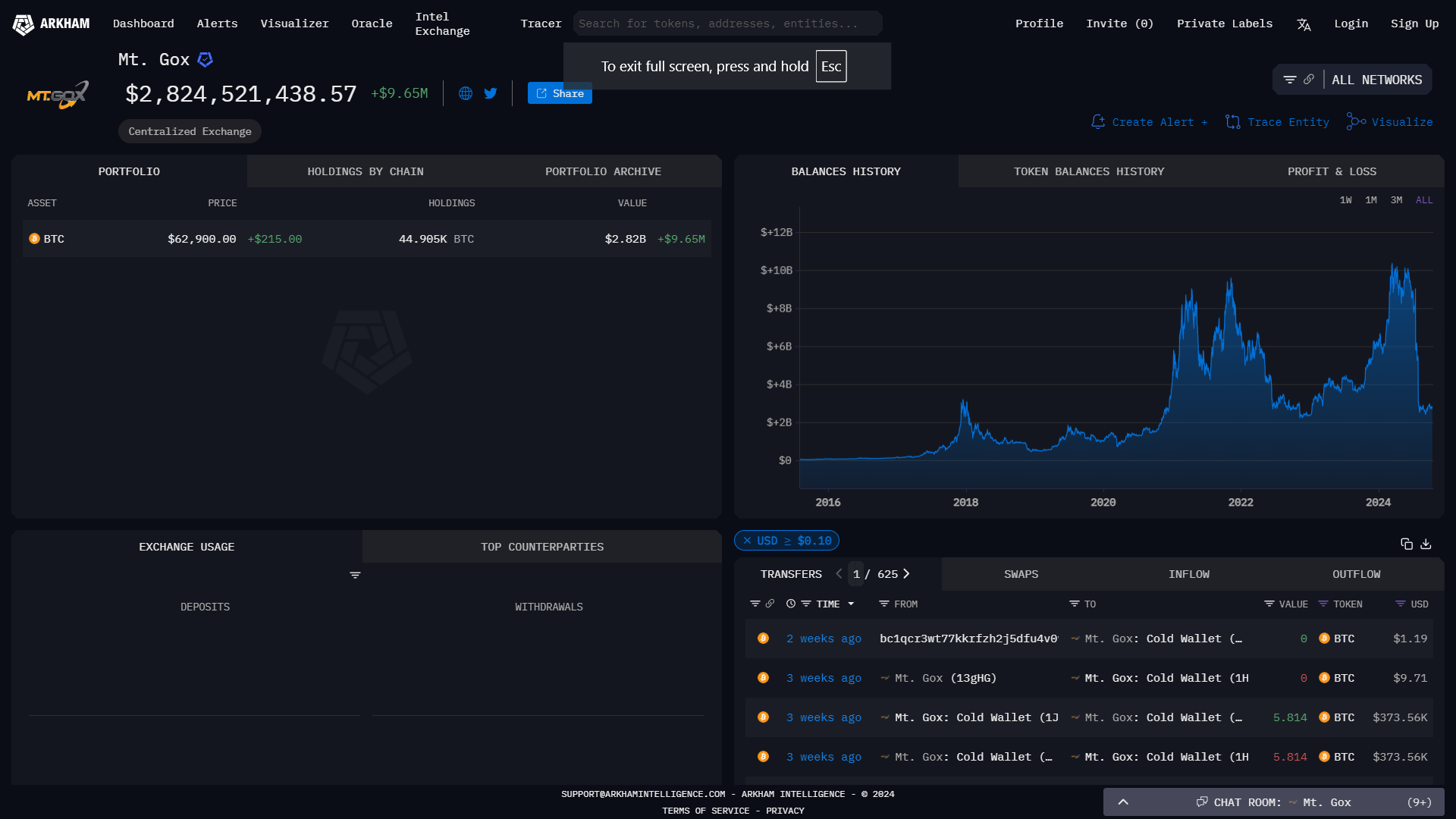Screen dimensions: 1456x819
Task: Remove the USD ≥ $0.10 filter
Action: tap(748, 541)
